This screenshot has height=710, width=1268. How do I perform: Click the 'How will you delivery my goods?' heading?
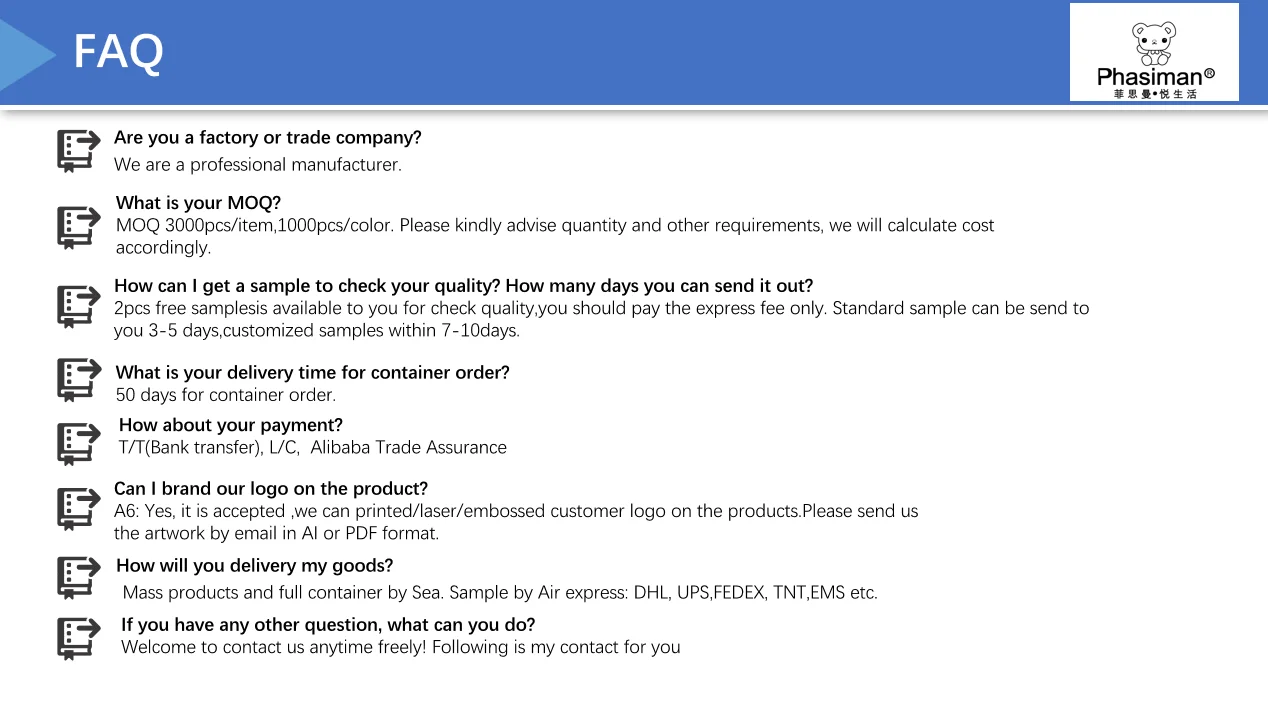pos(254,566)
